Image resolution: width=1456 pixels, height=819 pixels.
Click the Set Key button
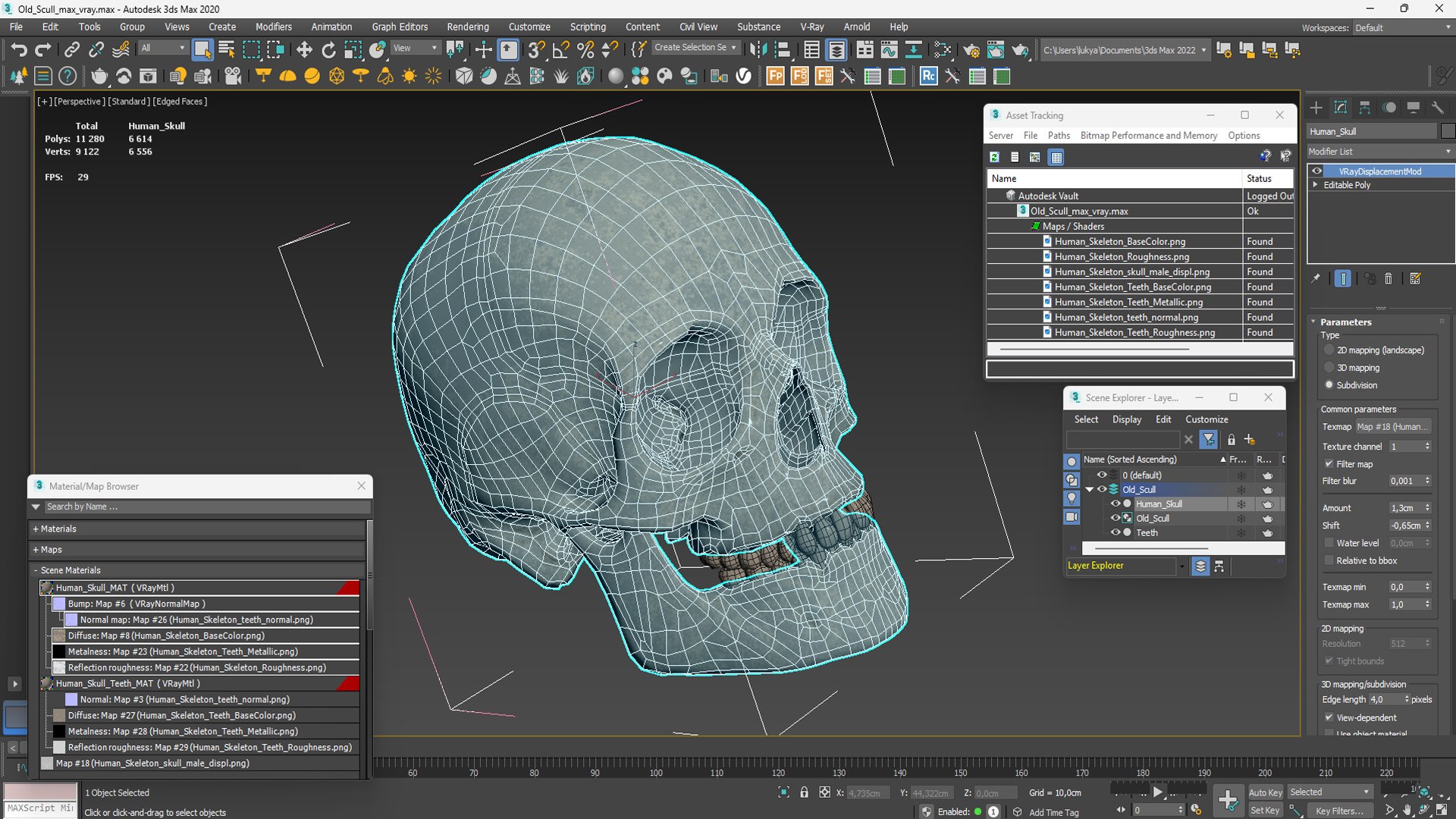pos(1265,811)
